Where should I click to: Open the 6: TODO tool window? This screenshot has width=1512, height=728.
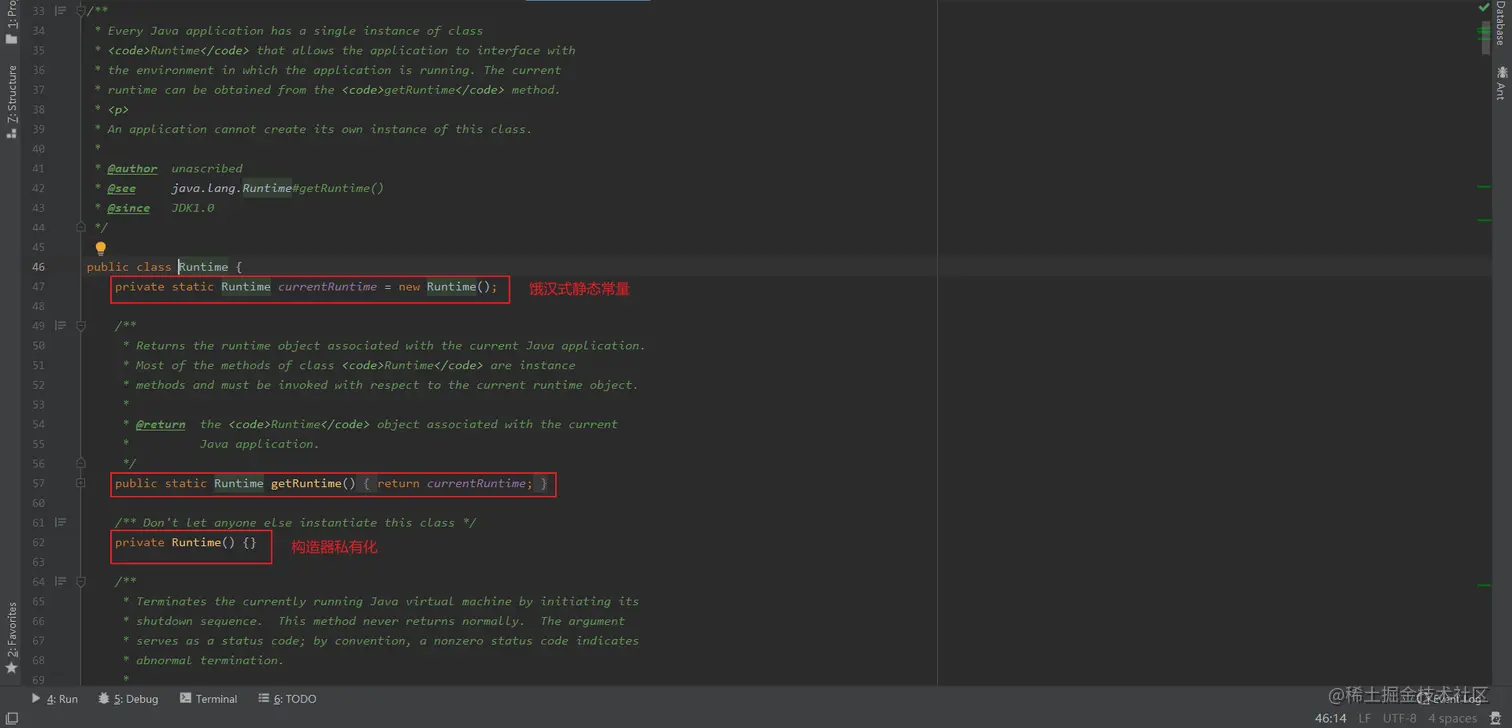click(287, 699)
